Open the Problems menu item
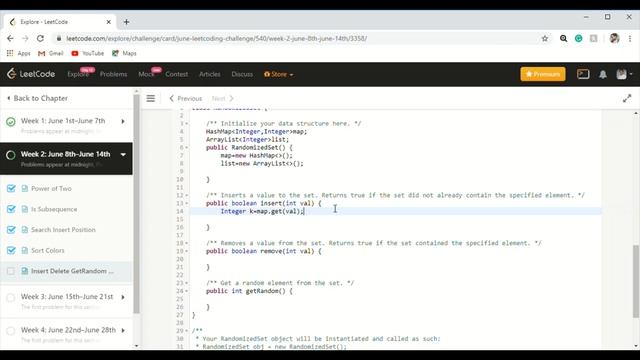 coord(113,74)
